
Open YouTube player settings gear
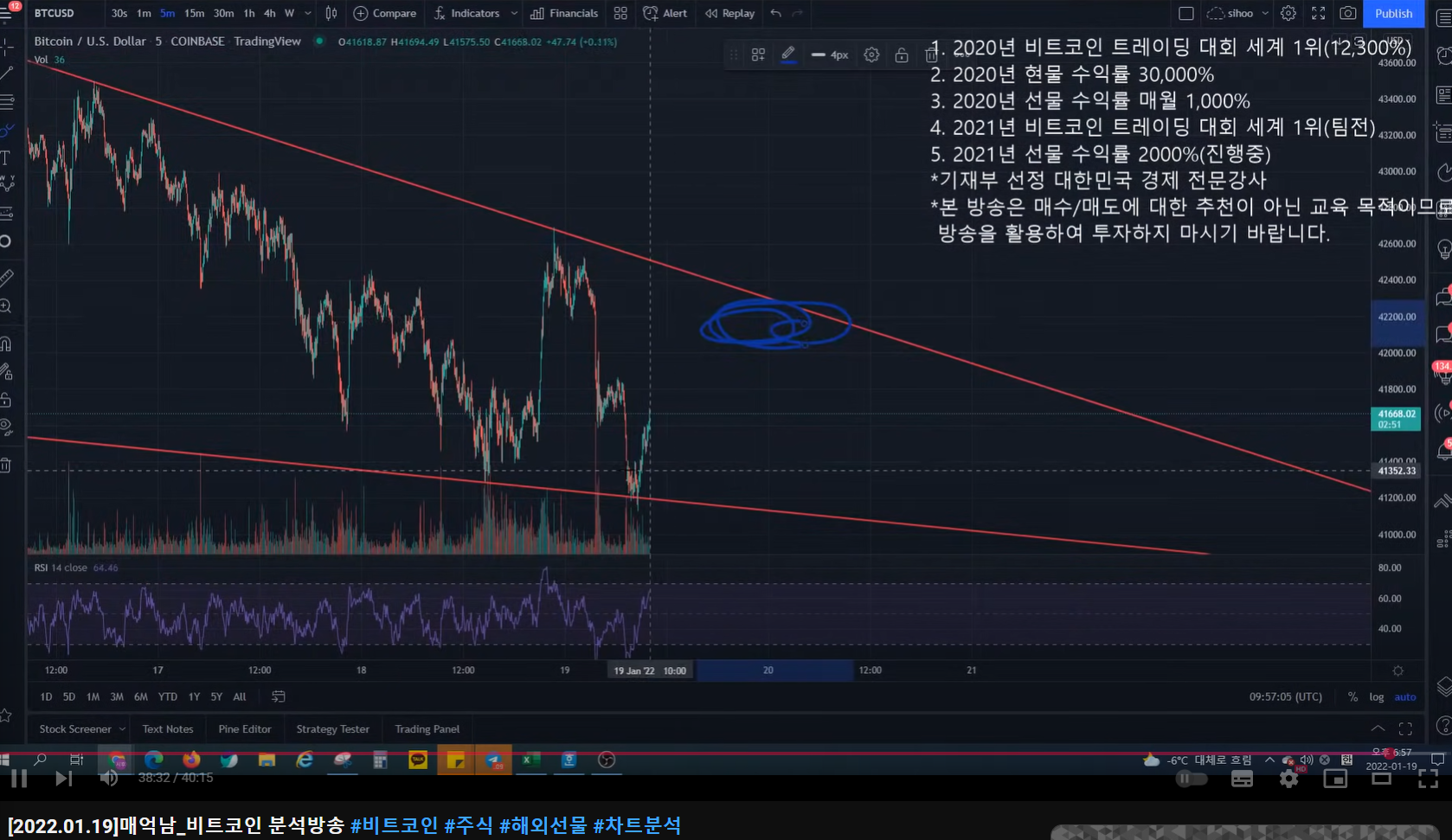pyautogui.click(x=1288, y=779)
